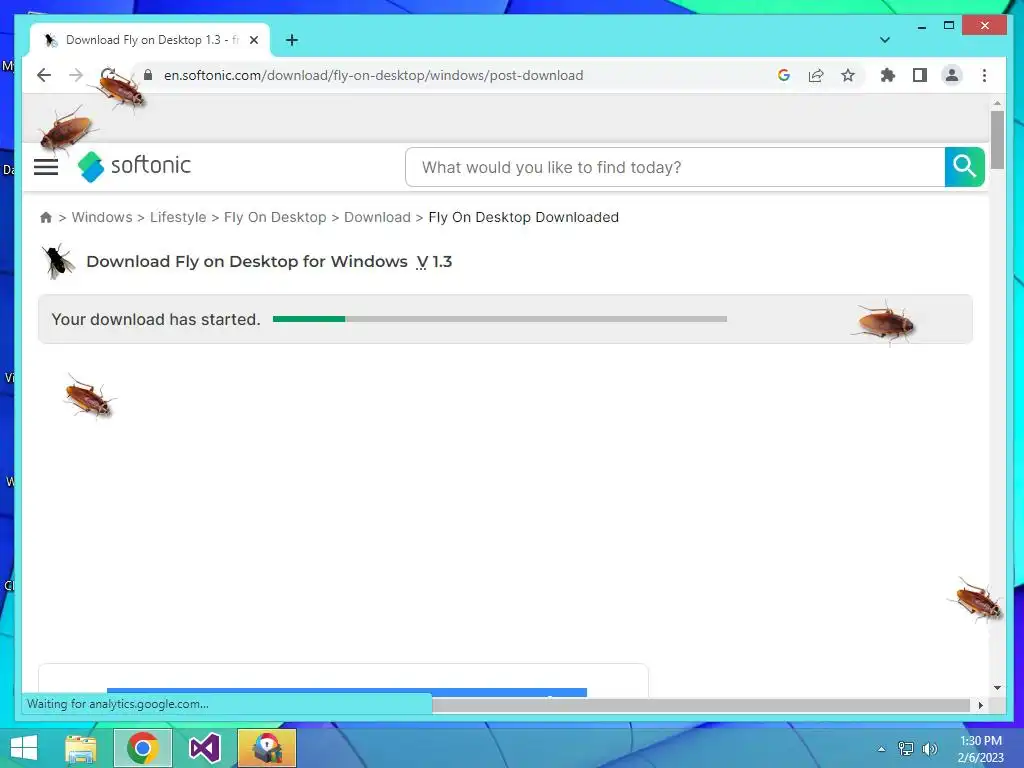Open the Windows Start button
1024x768 pixels.
pyautogui.click(x=24, y=748)
